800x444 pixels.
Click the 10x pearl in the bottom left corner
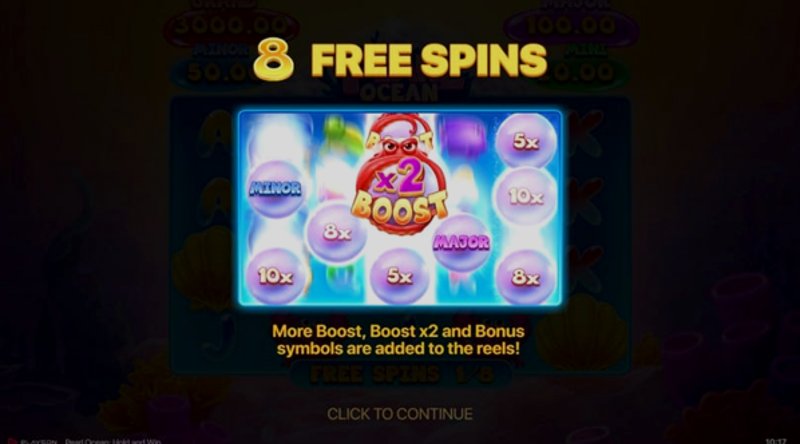click(x=276, y=276)
